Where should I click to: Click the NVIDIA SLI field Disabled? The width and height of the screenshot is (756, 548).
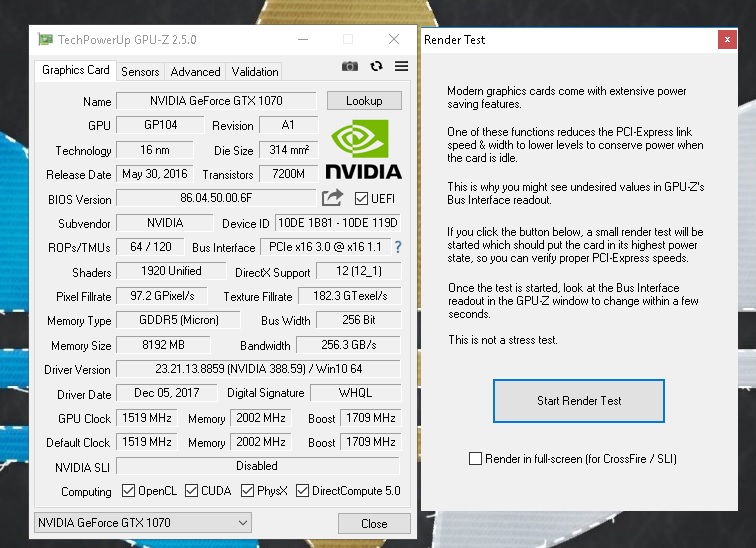pyautogui.click(x=258, y=466)
